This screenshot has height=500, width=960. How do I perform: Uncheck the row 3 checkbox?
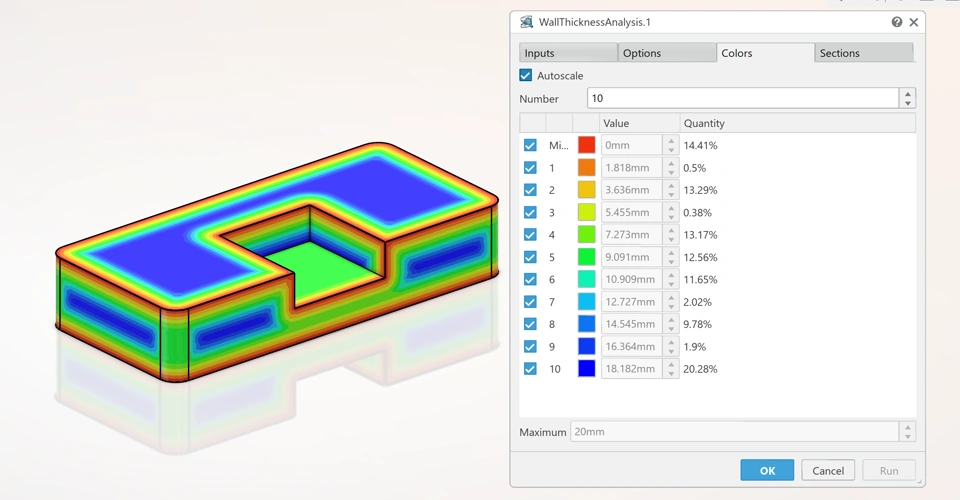click(530, 212)
